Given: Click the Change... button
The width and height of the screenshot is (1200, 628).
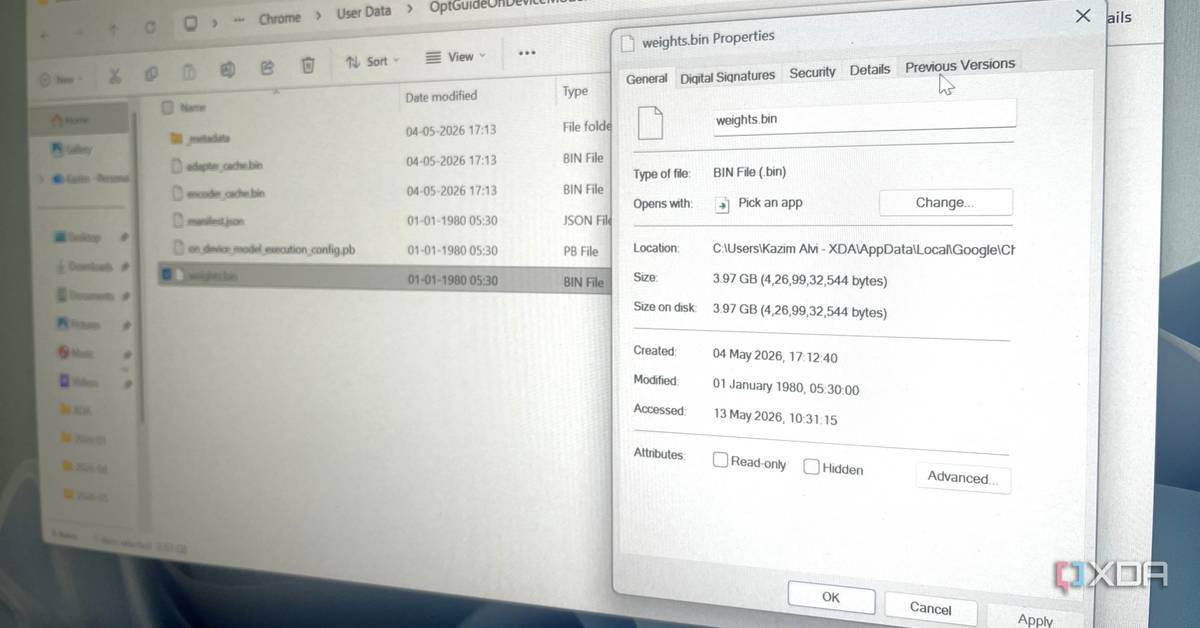Looking at the screenshot, I should tap(945, 202).
